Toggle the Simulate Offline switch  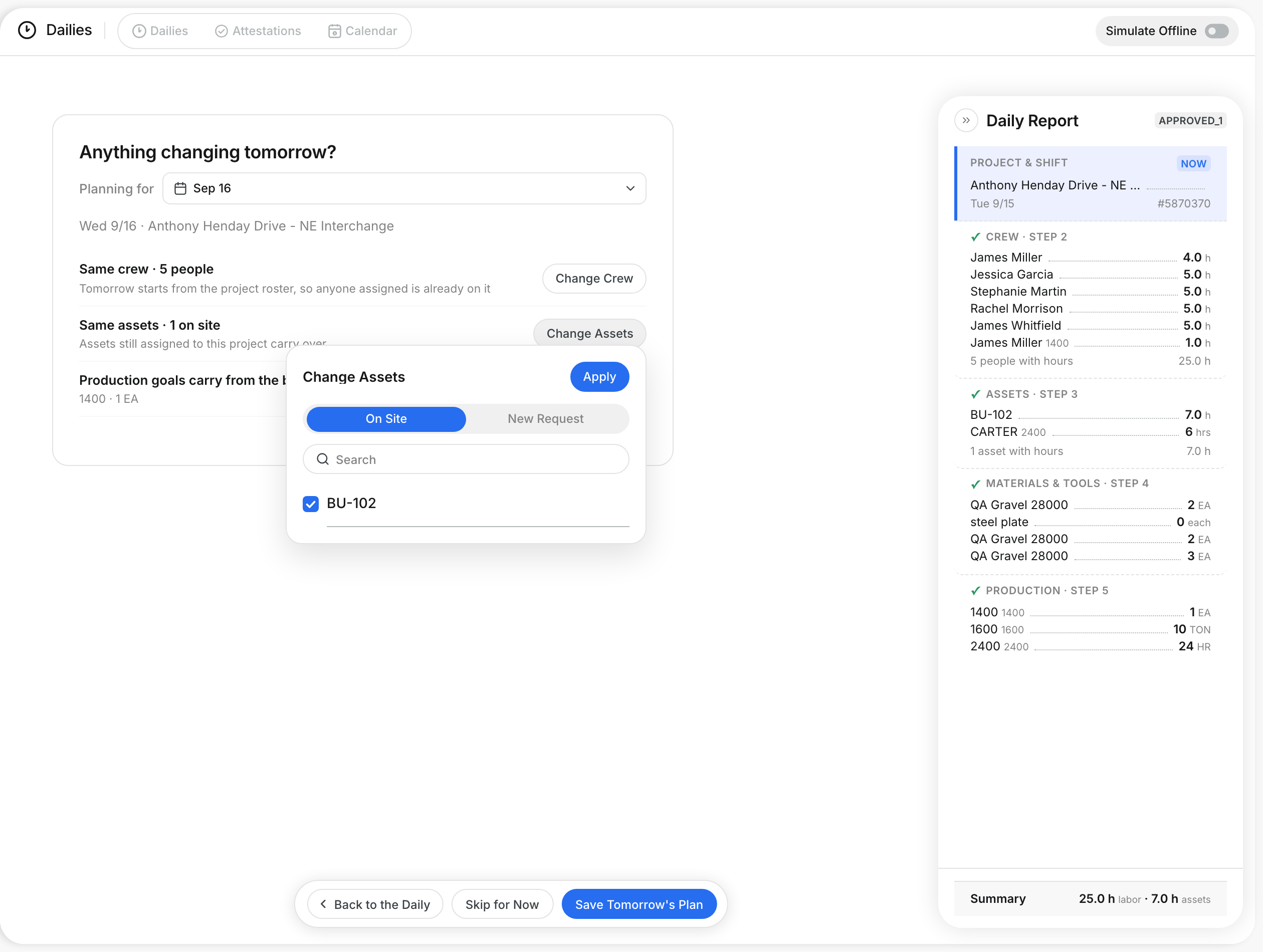coord(1216,31)
